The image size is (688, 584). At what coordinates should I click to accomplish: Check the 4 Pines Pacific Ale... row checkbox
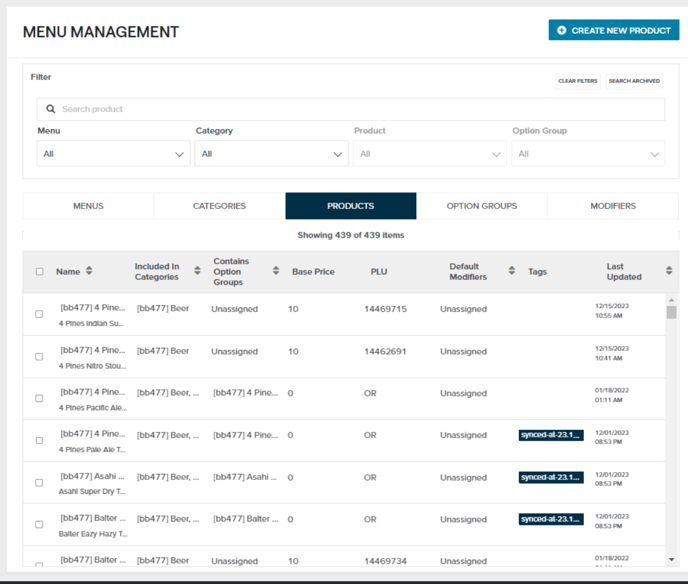pyautogui.click(x=39, y=398)
